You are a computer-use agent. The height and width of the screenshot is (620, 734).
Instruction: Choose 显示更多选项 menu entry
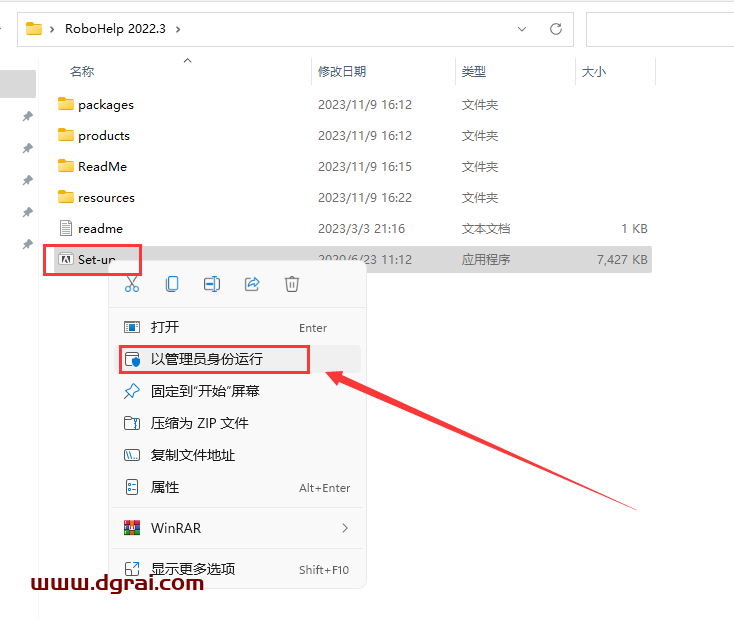237,569
